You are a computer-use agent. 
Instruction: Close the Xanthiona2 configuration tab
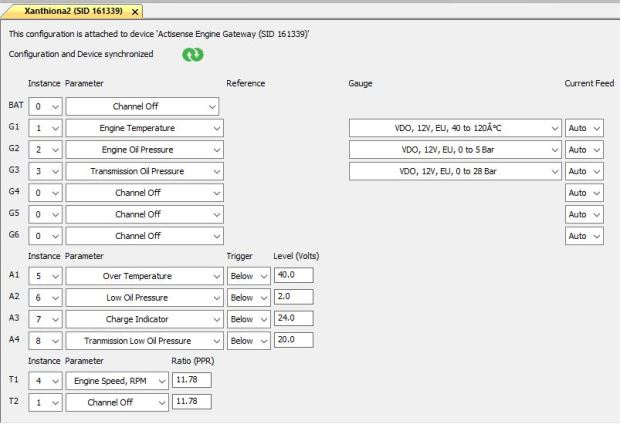(135, 11)
